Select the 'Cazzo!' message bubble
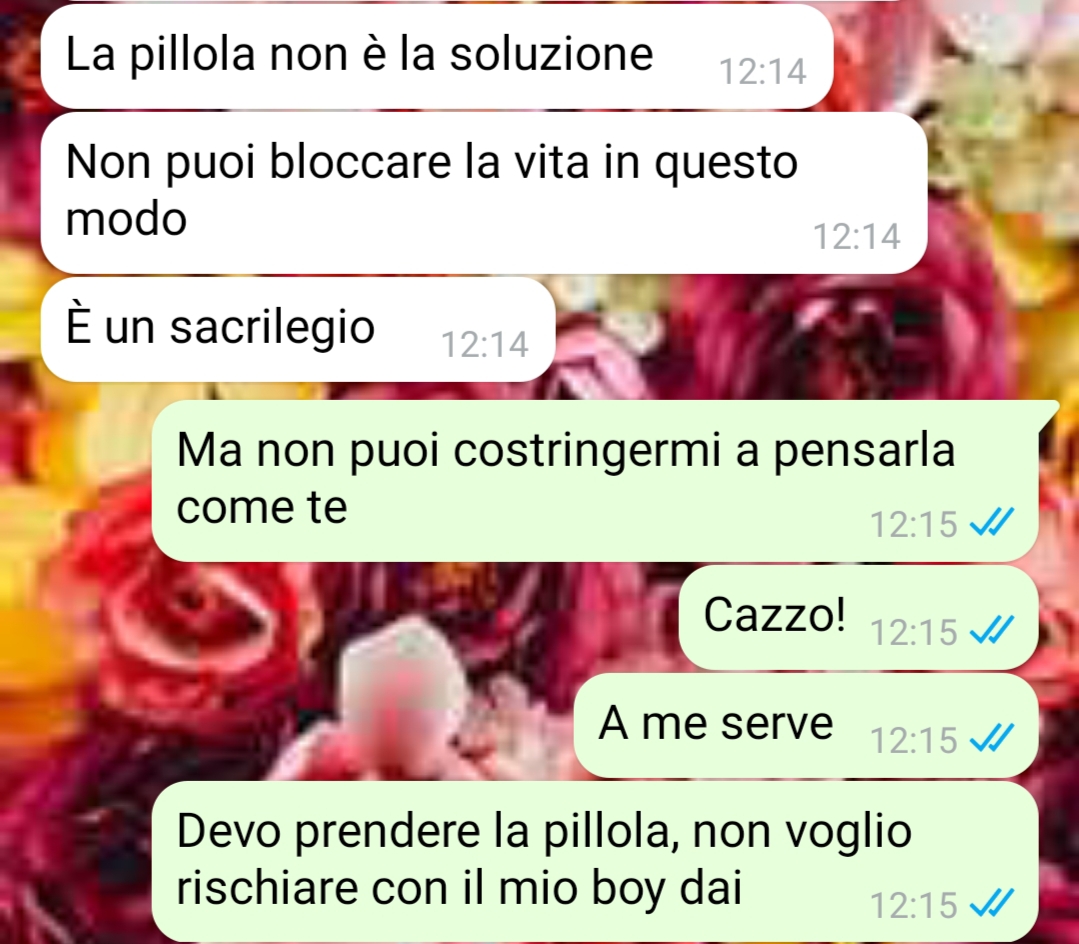1079x944 pixels. tap(859, 617)
